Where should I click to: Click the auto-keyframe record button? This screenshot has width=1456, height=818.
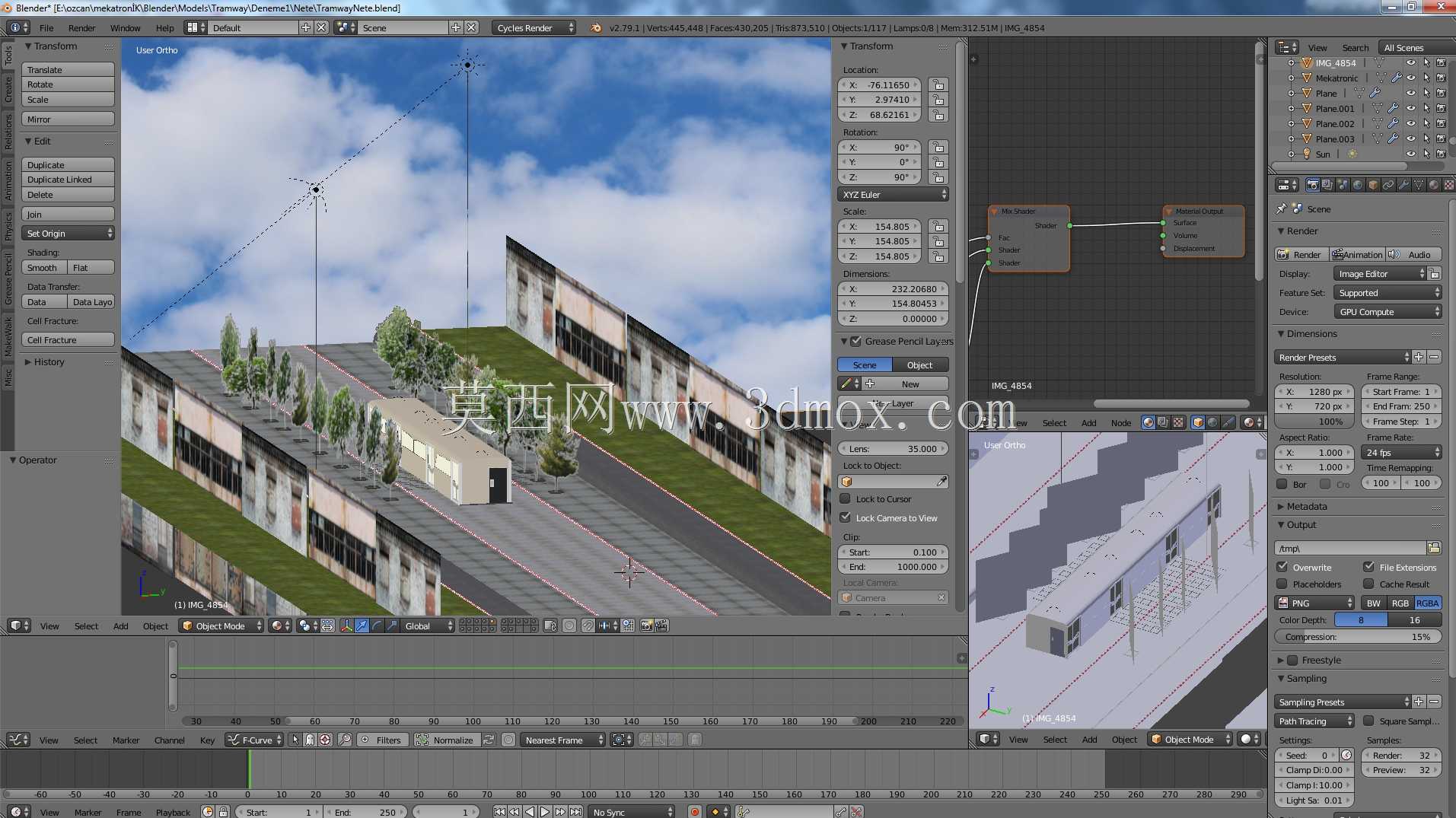click(694, 812)
